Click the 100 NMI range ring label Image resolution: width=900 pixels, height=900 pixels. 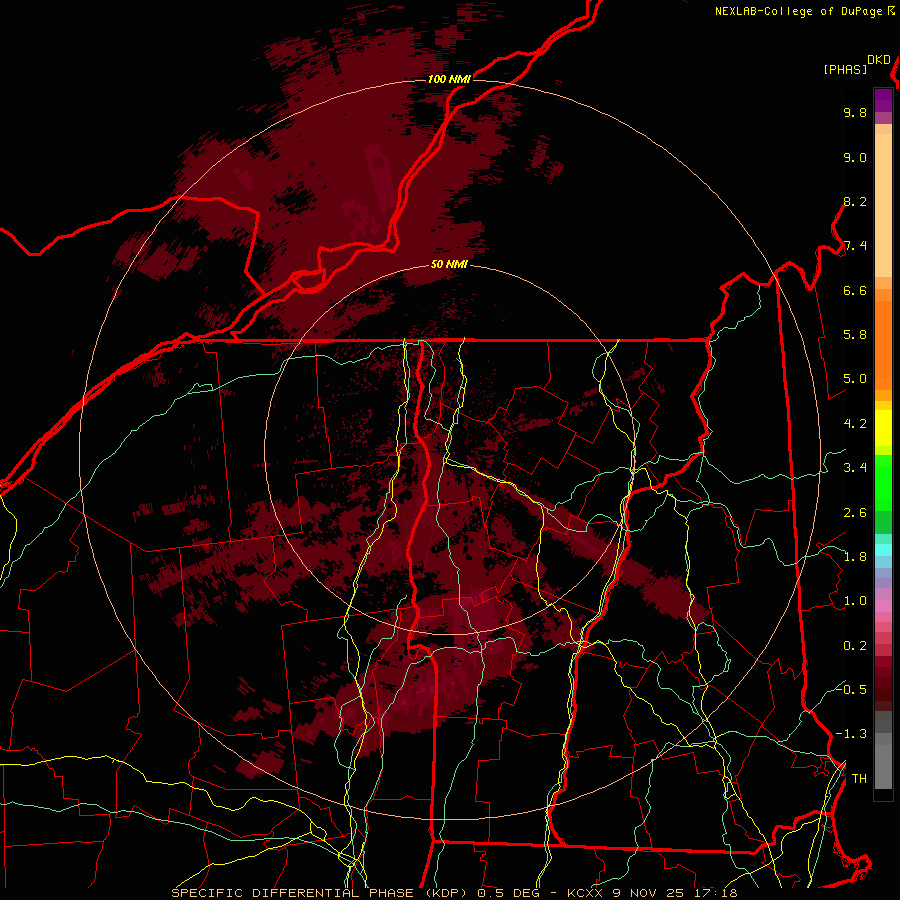pyautogui.click(x=449, y=79)
